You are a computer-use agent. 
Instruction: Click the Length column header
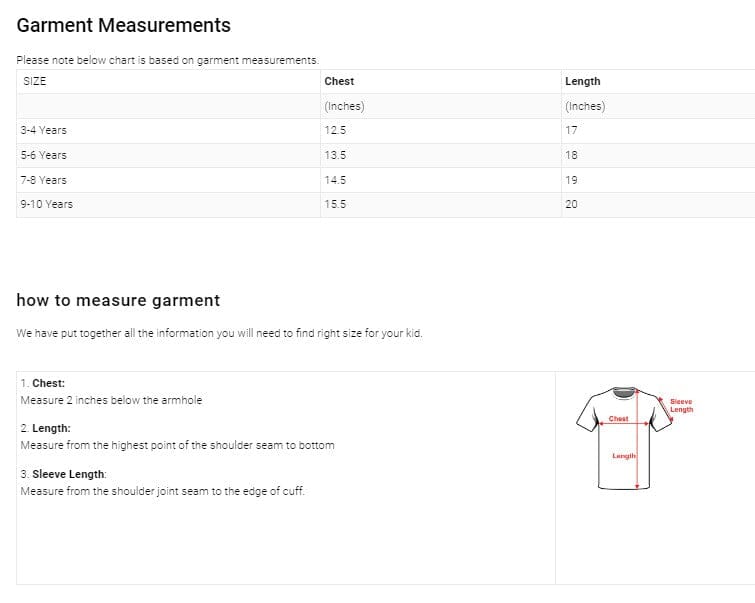[x=583, y=81]
